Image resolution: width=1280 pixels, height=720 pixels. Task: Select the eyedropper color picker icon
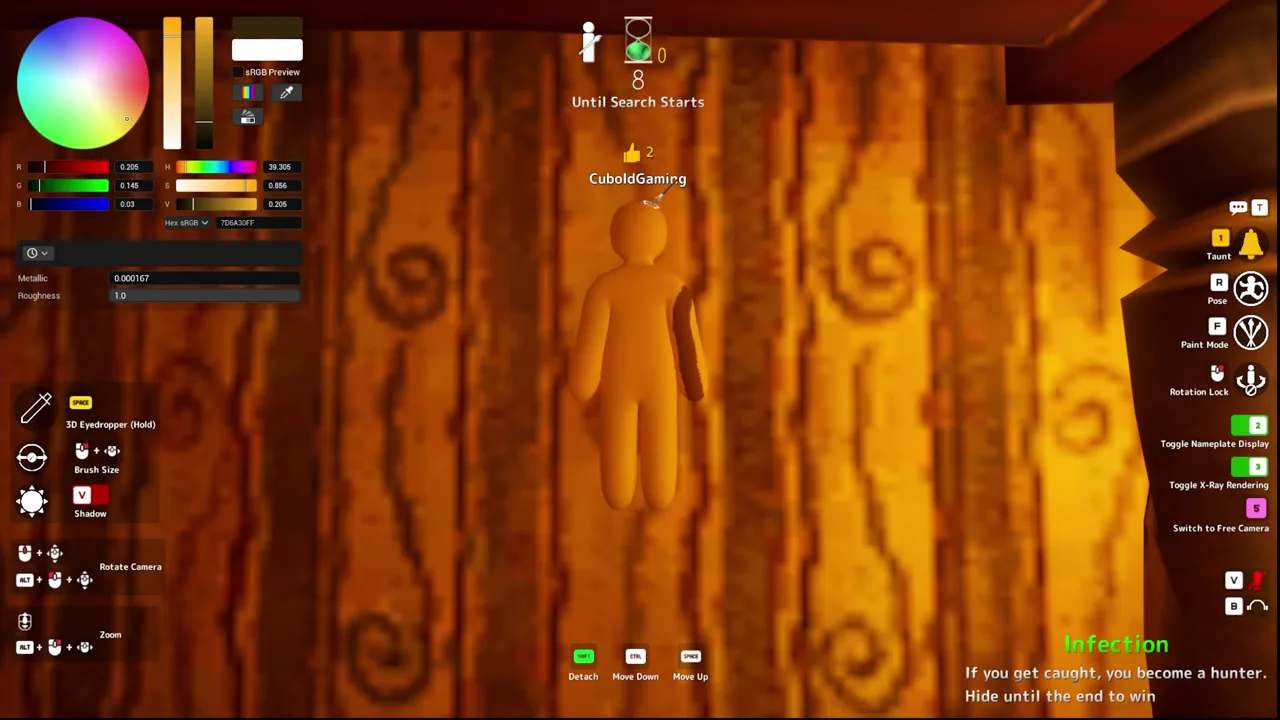pyautogui.click(x=286, y=93)
